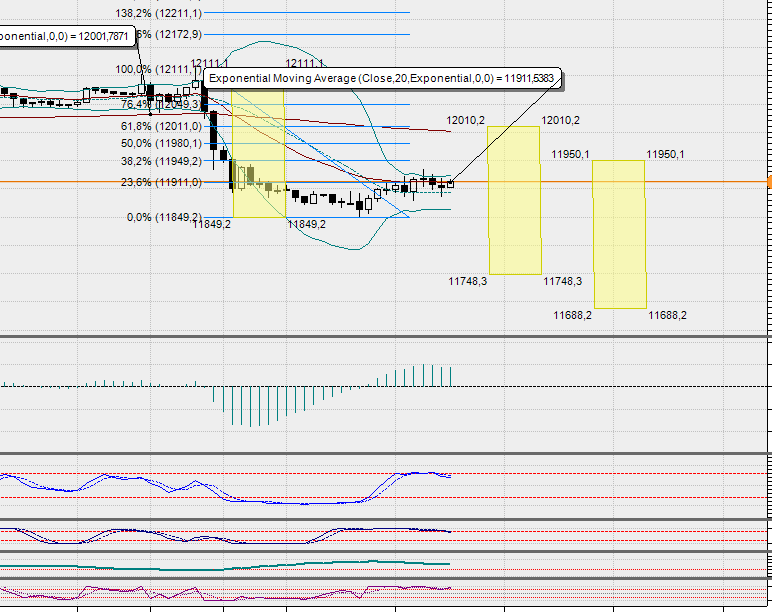Click the 11950,1 label left of its rectangle
The height and width of the screenshot is (614, 772).
[570, 155]
